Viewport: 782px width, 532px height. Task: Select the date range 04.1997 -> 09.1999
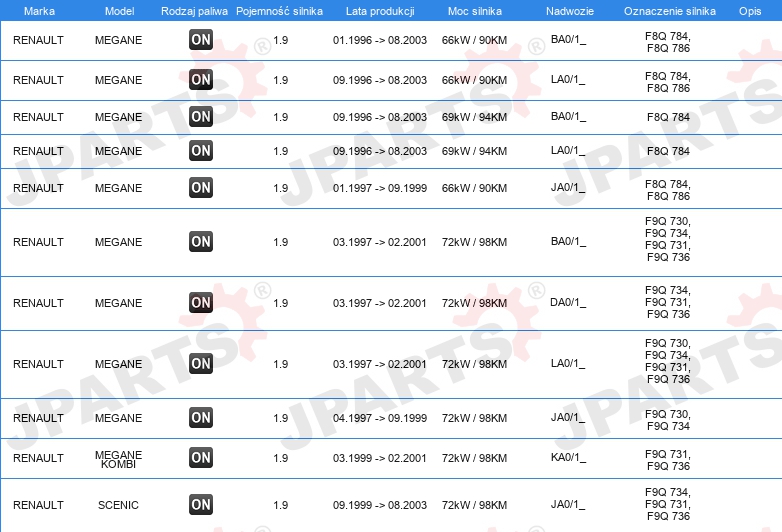tap(380, 418)
